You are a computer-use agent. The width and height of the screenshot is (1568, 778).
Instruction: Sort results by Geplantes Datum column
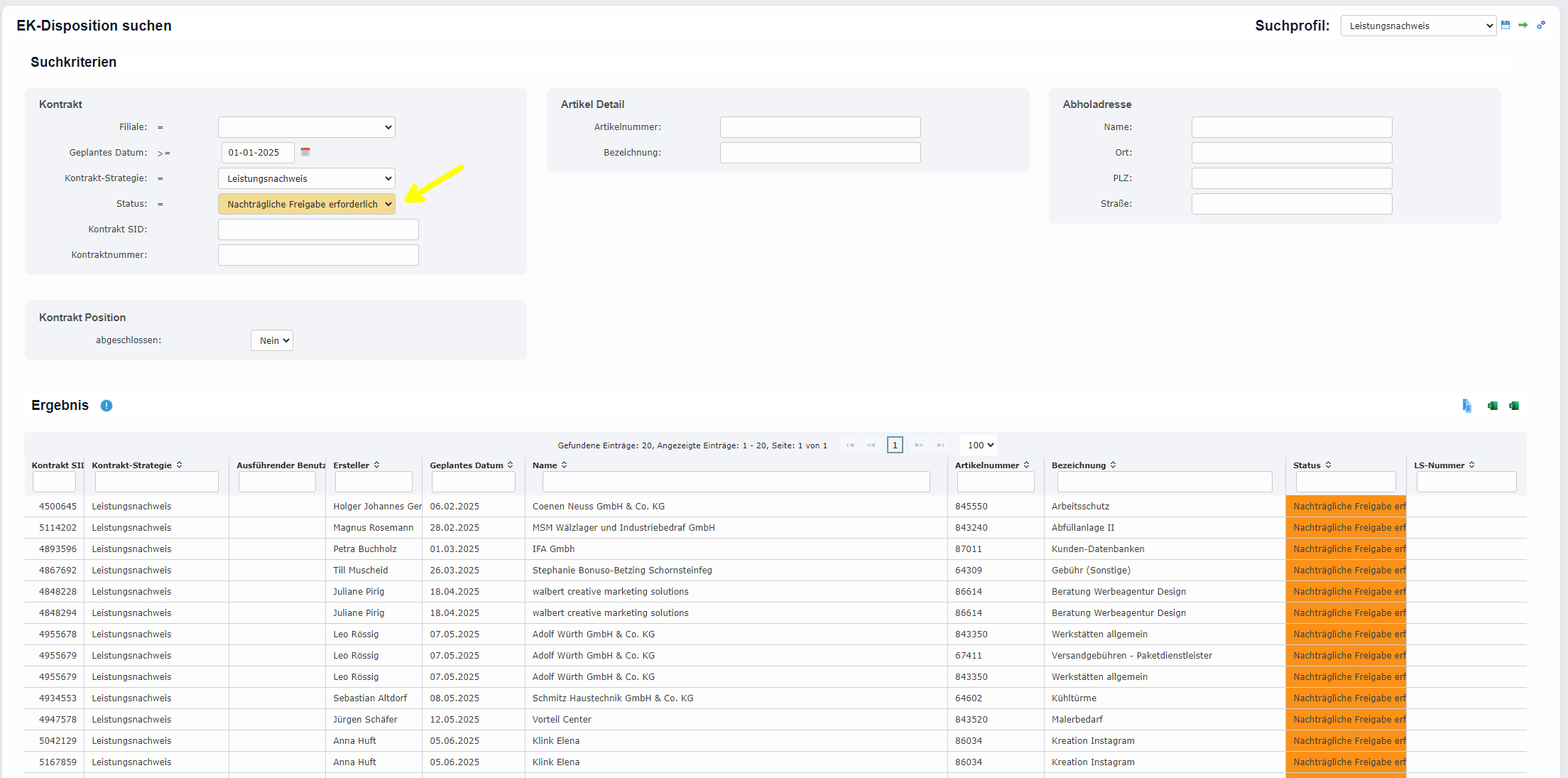[510, 465]
